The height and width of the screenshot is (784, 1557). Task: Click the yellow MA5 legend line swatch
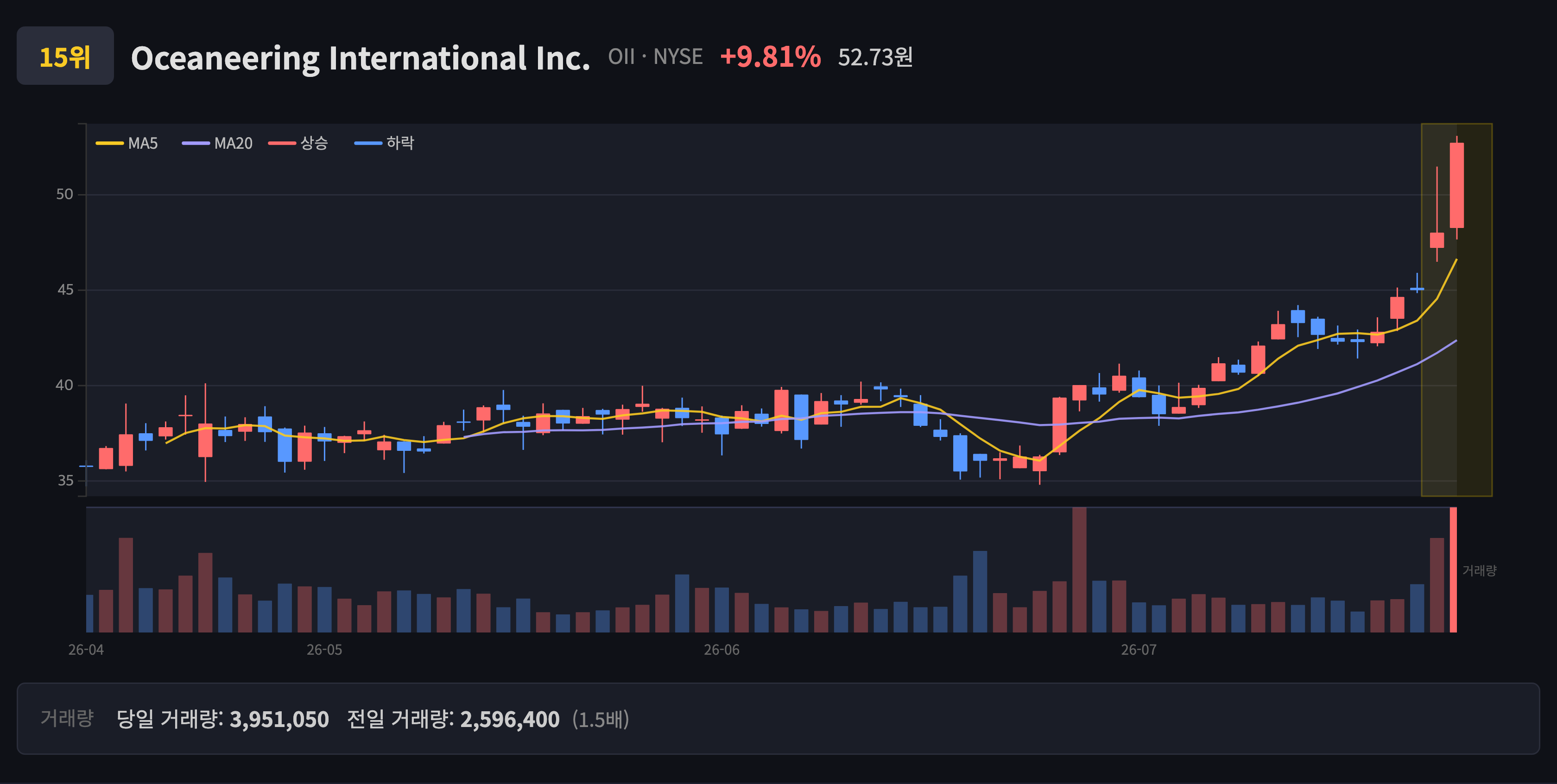109,143
